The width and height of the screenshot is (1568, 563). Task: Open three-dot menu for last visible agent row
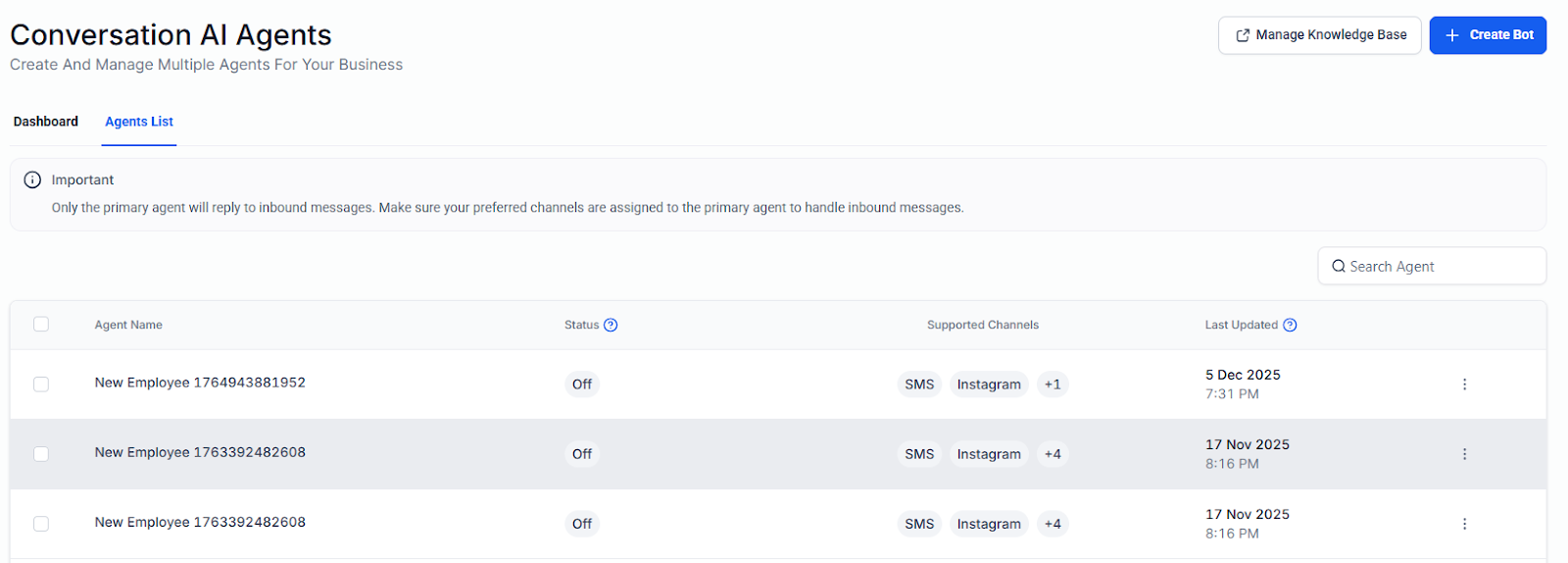(1464, 524)
